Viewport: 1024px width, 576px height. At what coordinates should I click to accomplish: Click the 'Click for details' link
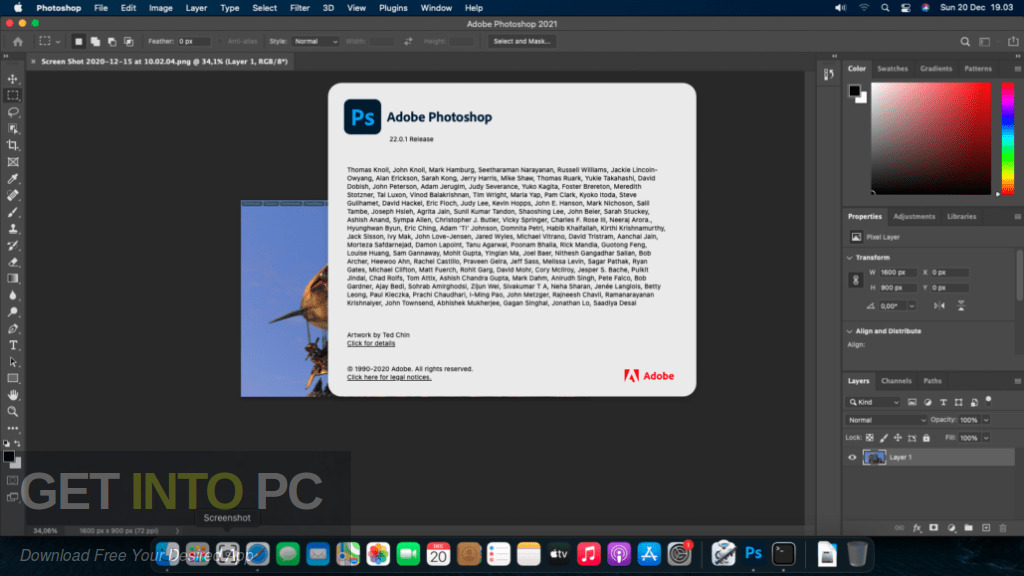371,344
